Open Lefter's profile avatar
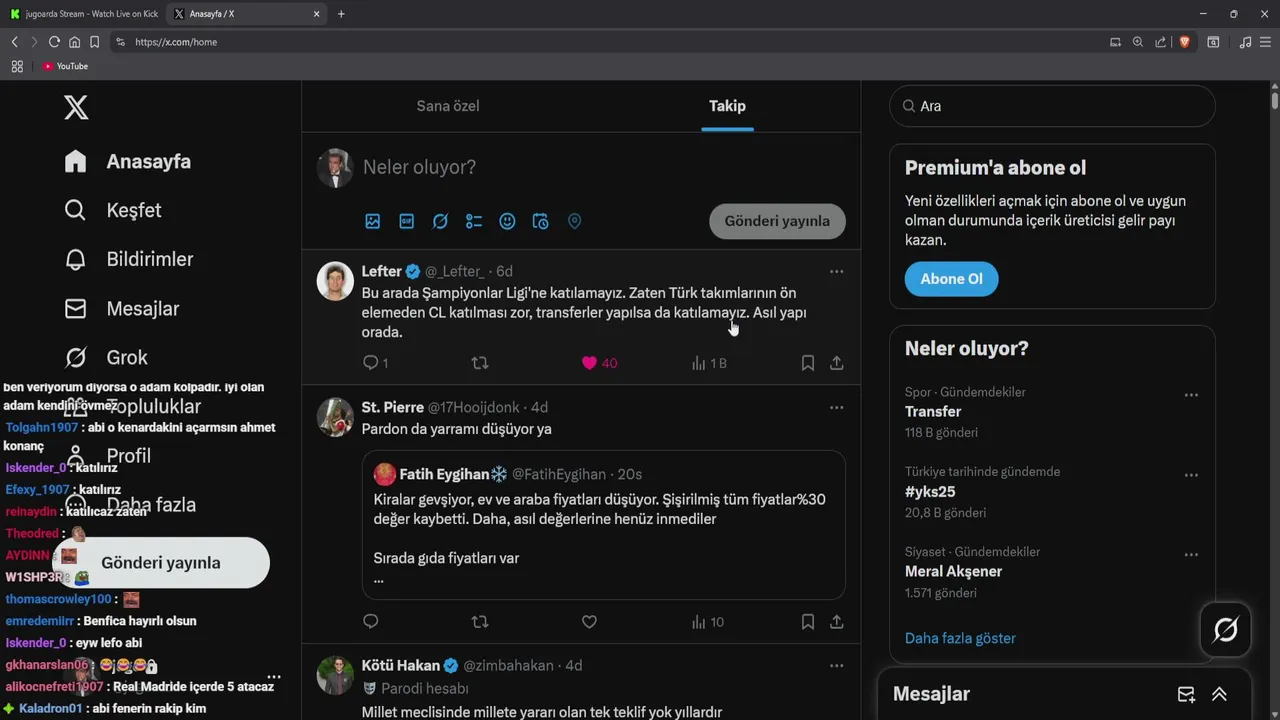 (x=335, y=281)
